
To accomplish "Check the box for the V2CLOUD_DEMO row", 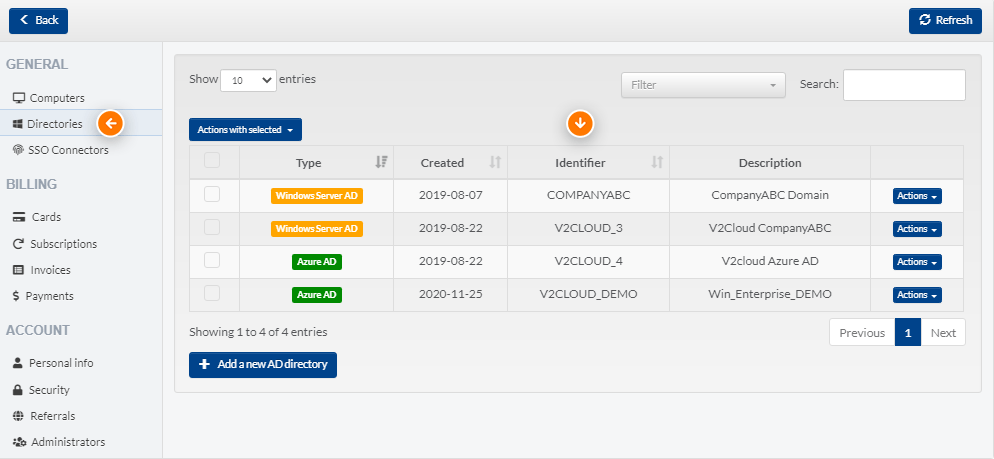I will (x=212, y=293).
